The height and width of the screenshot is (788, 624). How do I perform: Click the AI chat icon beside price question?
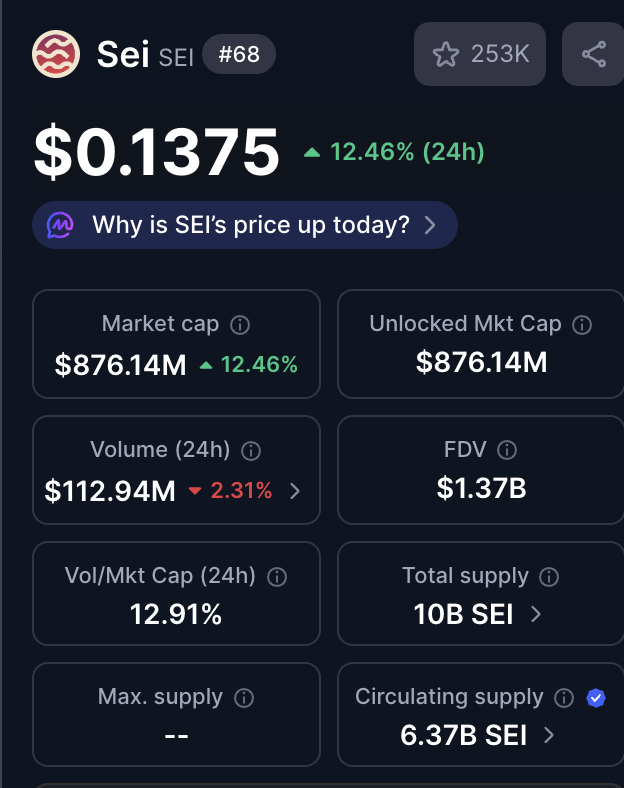[61, 225]
